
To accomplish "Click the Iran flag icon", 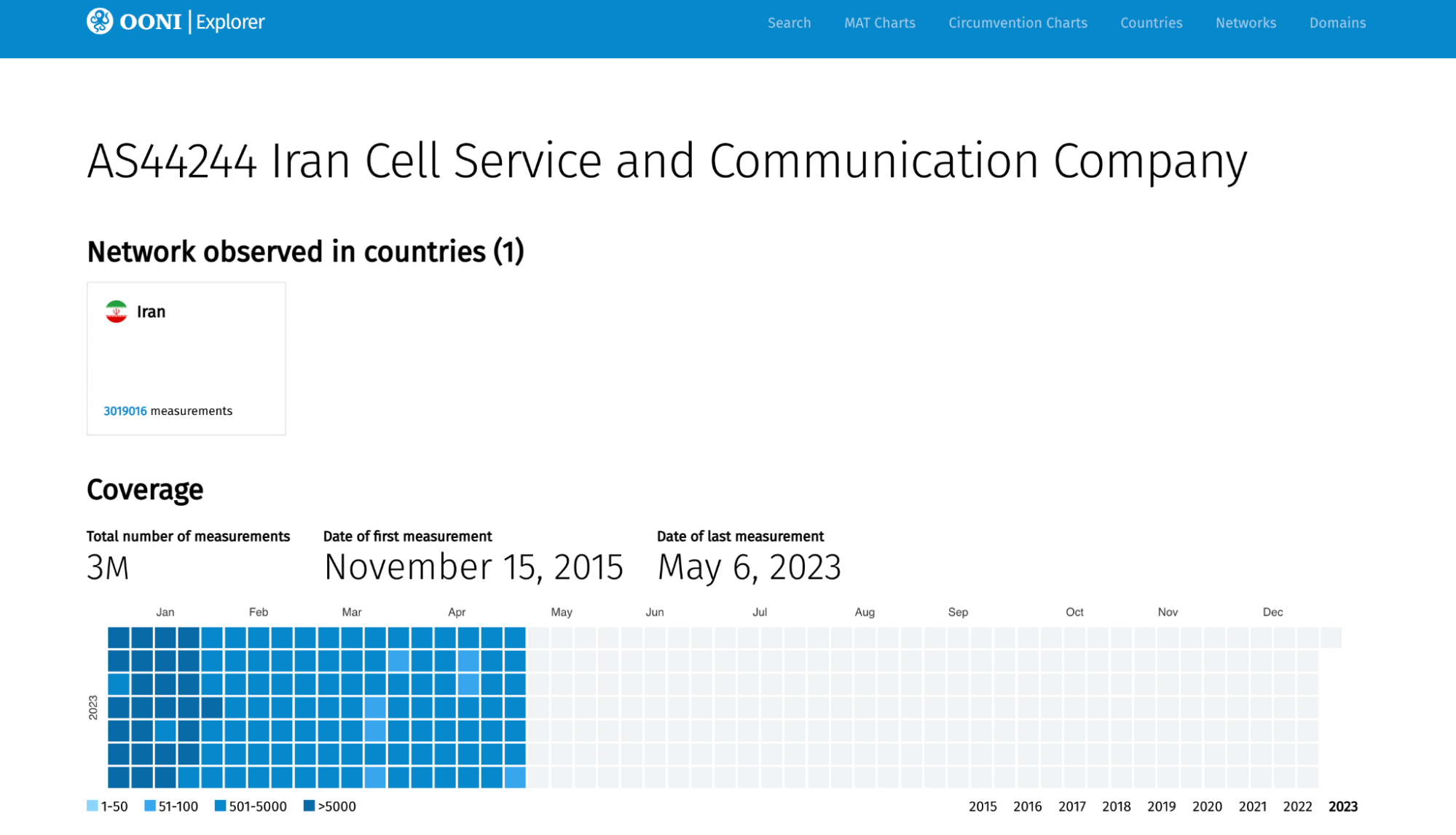I will coord(117,312).
